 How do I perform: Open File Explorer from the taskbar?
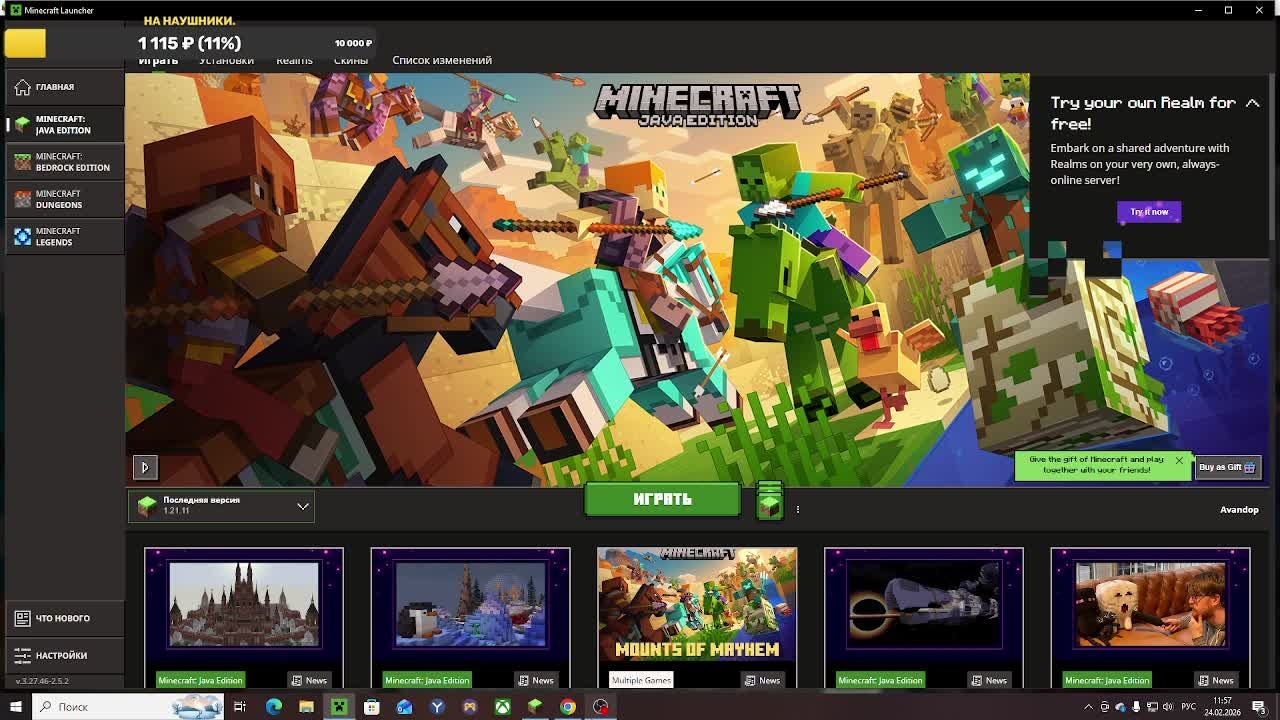[x=306, y=707]
